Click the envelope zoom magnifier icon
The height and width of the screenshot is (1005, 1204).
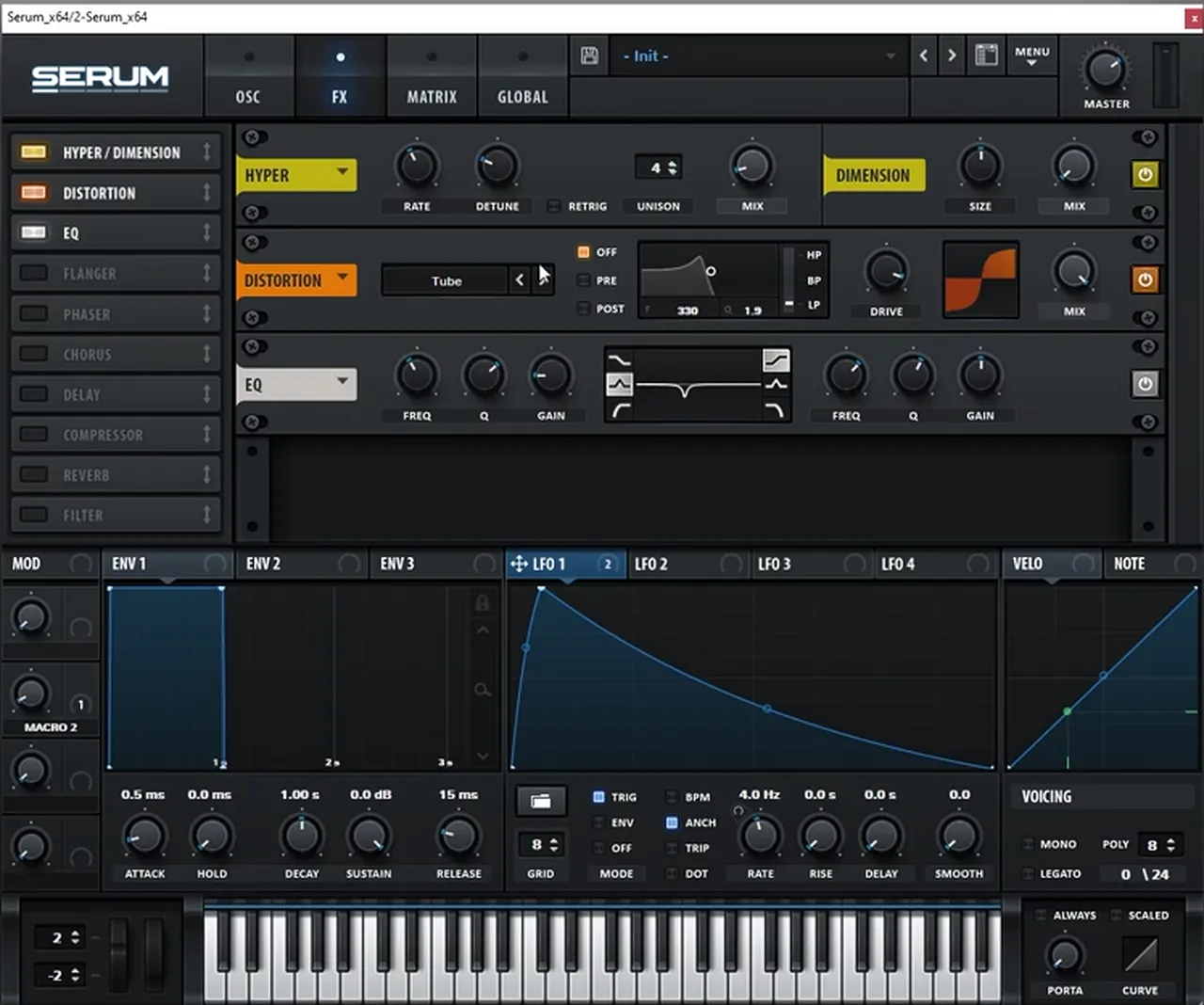click(483, 691)
